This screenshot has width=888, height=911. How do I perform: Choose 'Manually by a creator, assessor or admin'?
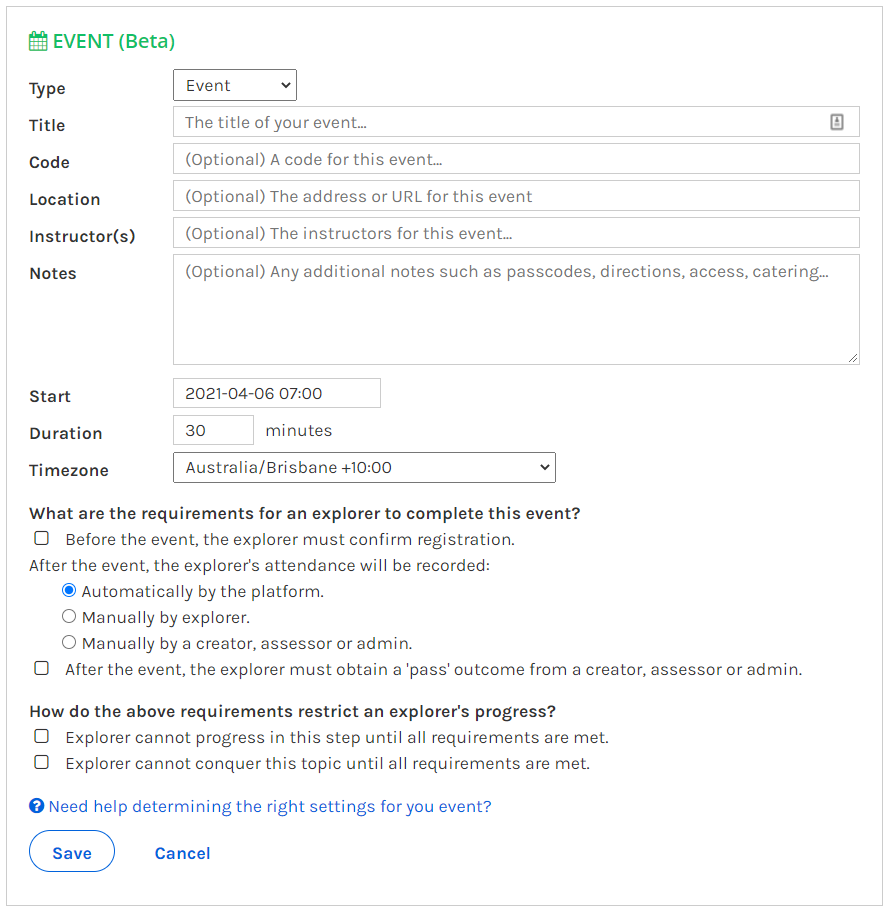coord(69,643)
